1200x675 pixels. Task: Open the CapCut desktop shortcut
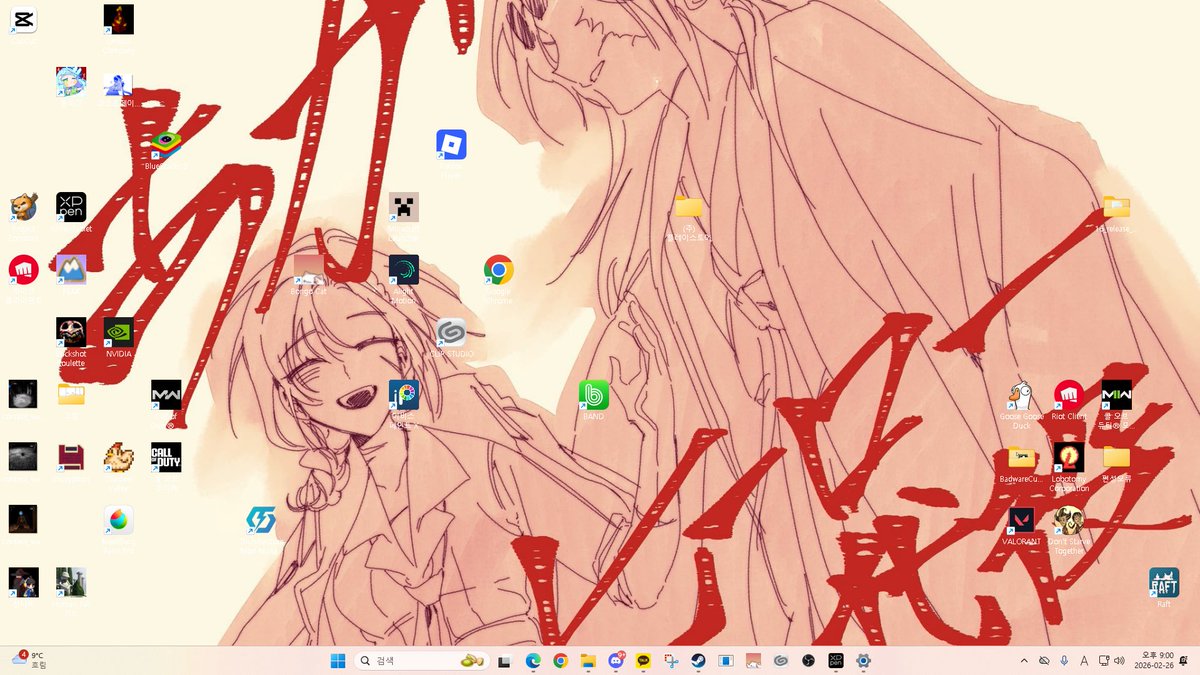point(23,20)
